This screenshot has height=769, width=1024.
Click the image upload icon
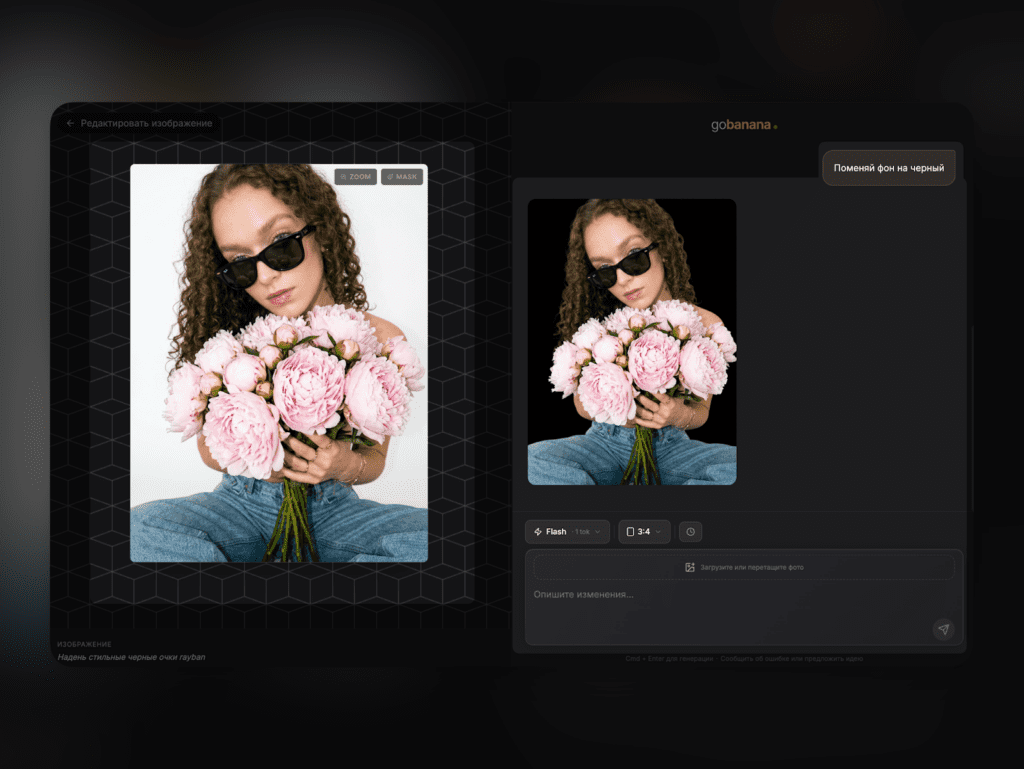(690, 567)
